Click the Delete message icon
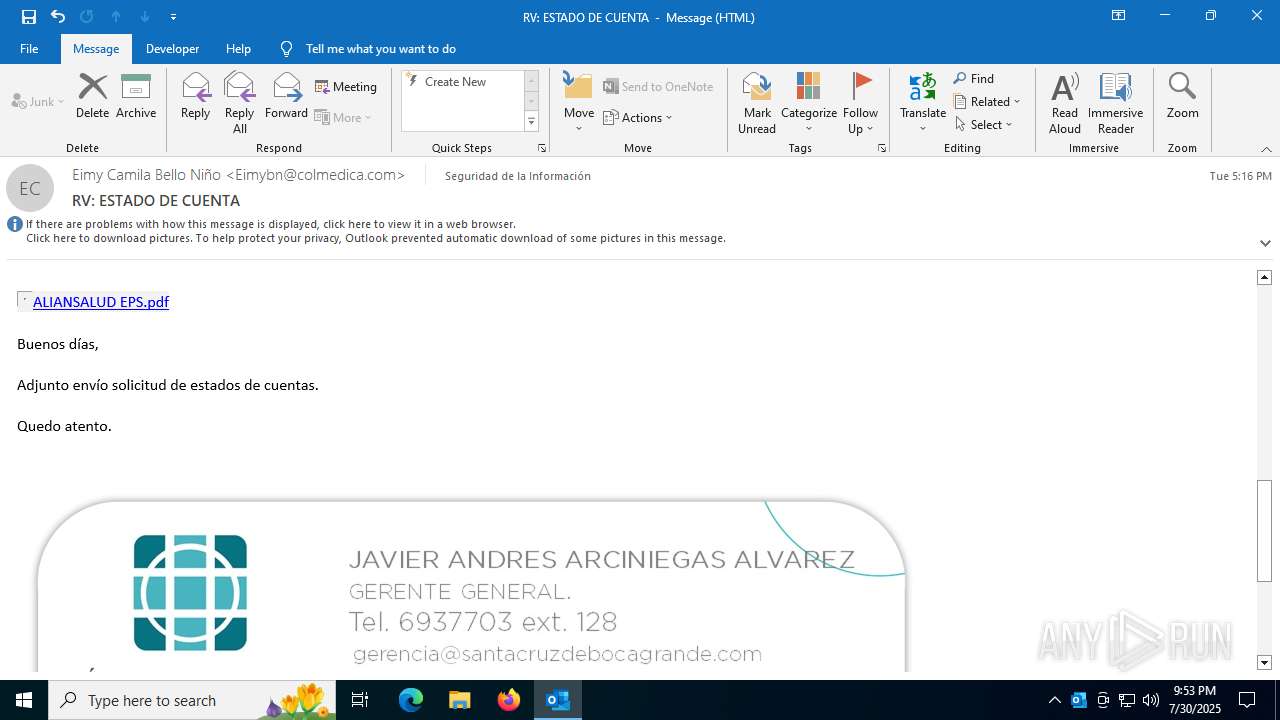This screenshot has width=1280, height=720. [92, 97]
